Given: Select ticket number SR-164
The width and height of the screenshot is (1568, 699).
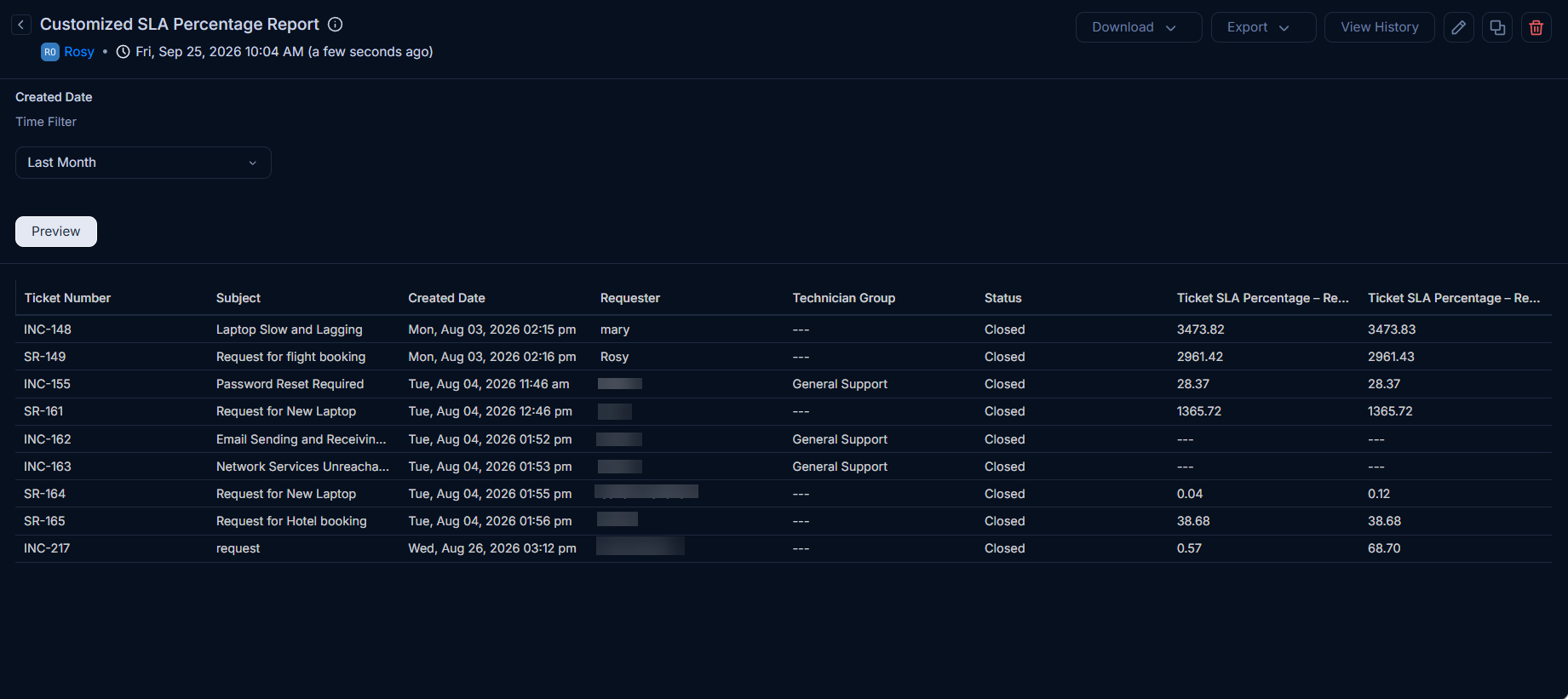Looking at the screenshot, I should [45, 494].
